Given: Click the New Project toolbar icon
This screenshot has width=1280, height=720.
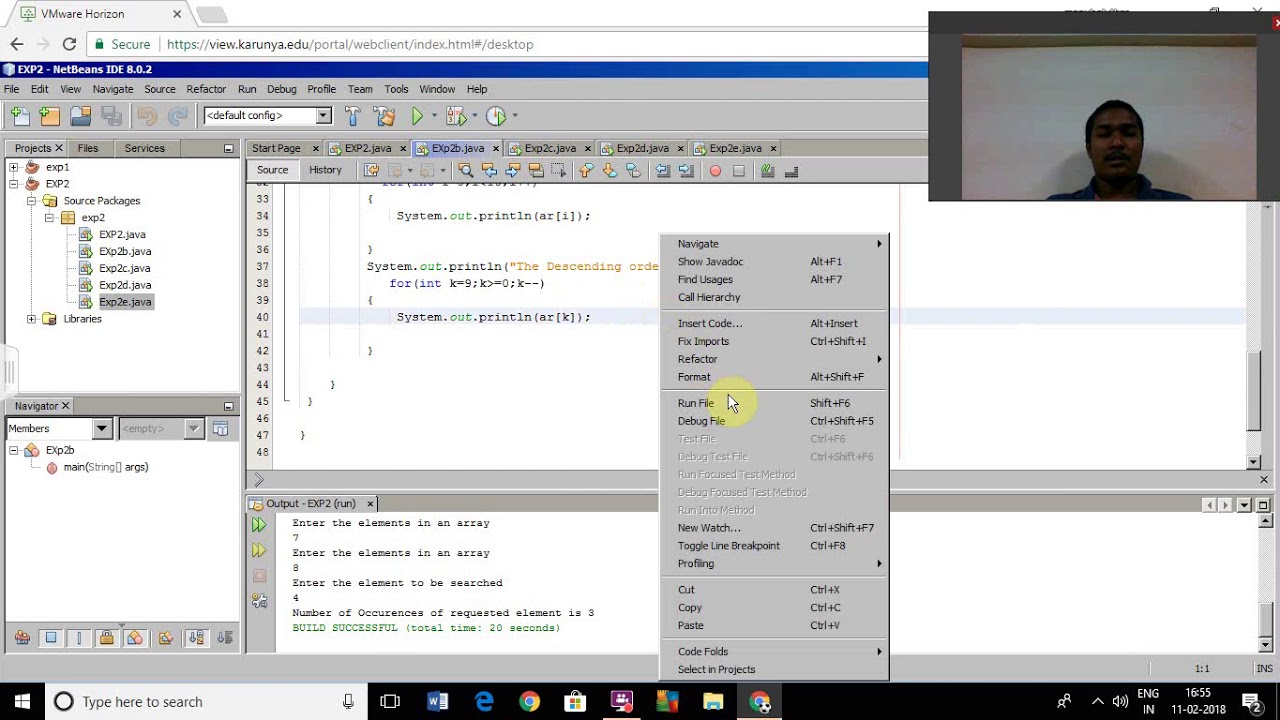Looking at the screenshot, I should click(49, 116).
